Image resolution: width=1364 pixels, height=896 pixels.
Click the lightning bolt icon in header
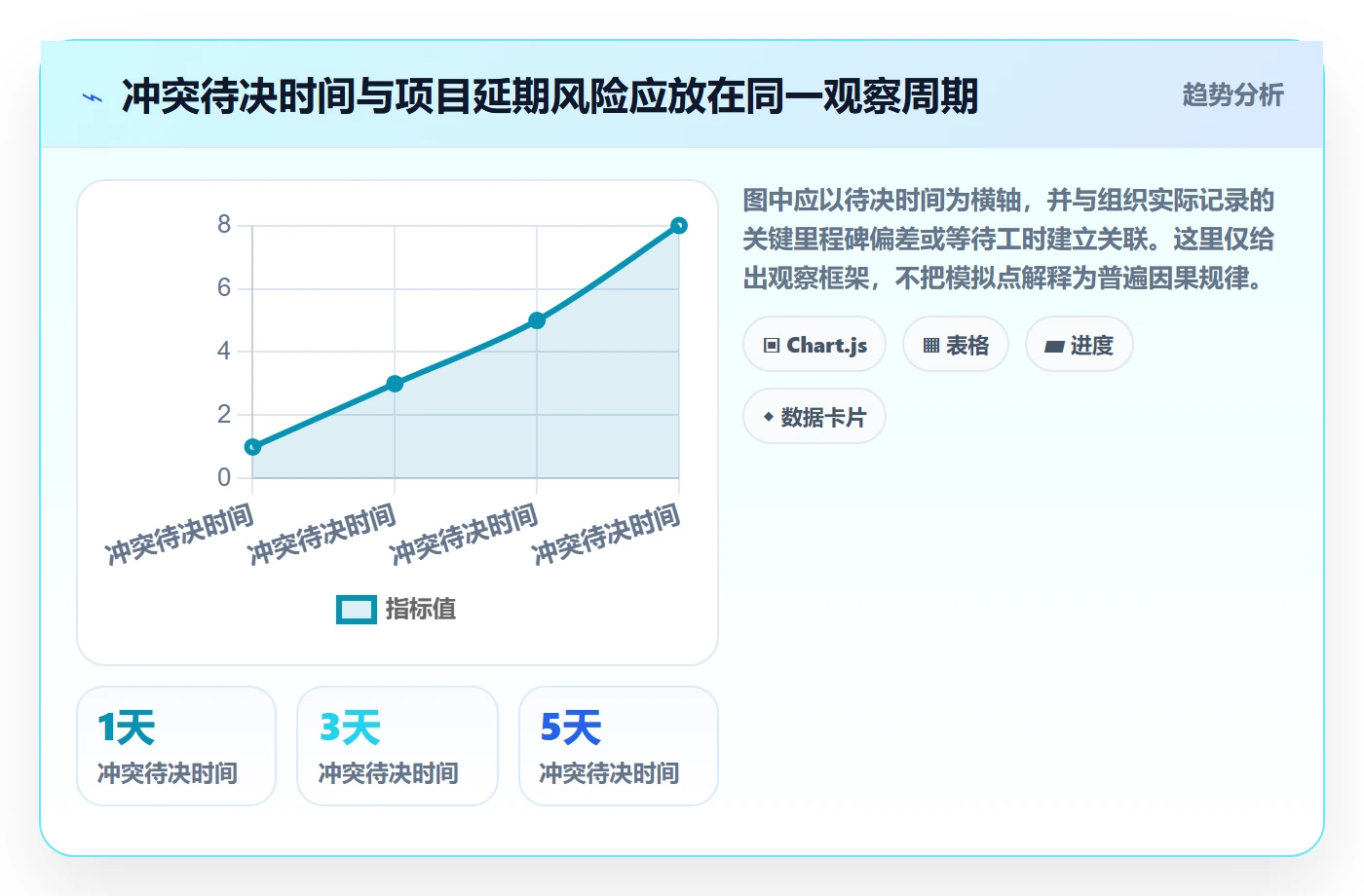click(93, 97)
